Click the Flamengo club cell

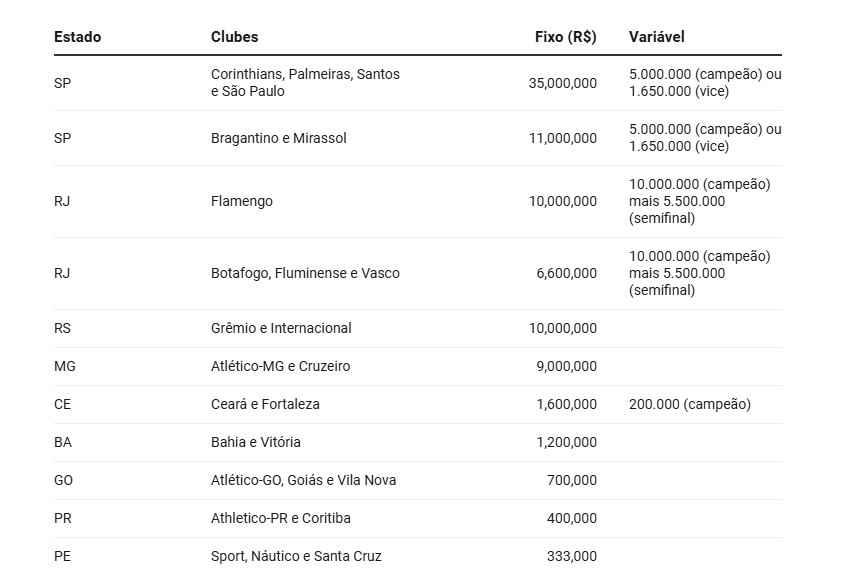point(241,201)
